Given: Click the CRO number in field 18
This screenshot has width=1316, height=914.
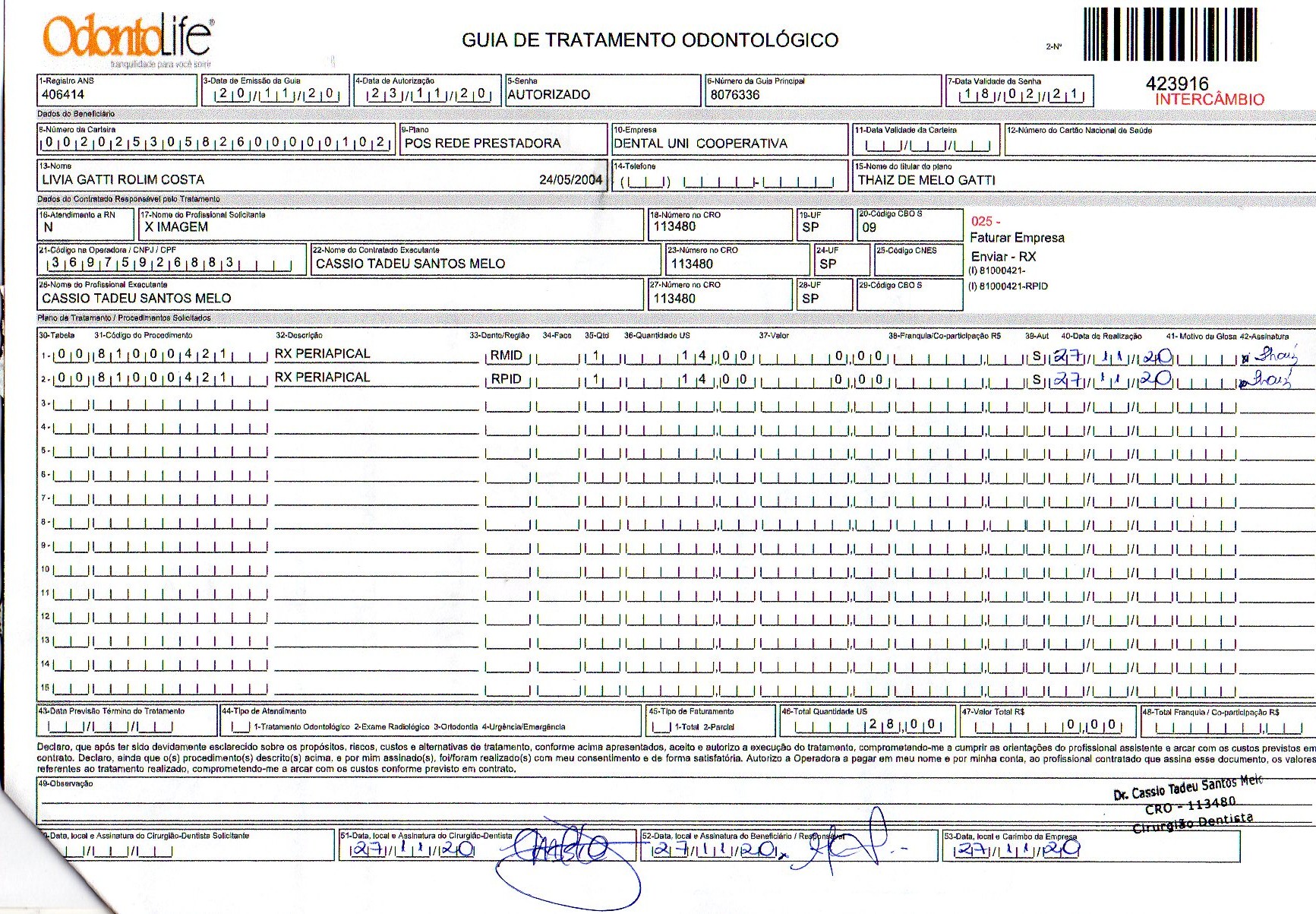Looking at the screenshot, I should tap(674, 226).
